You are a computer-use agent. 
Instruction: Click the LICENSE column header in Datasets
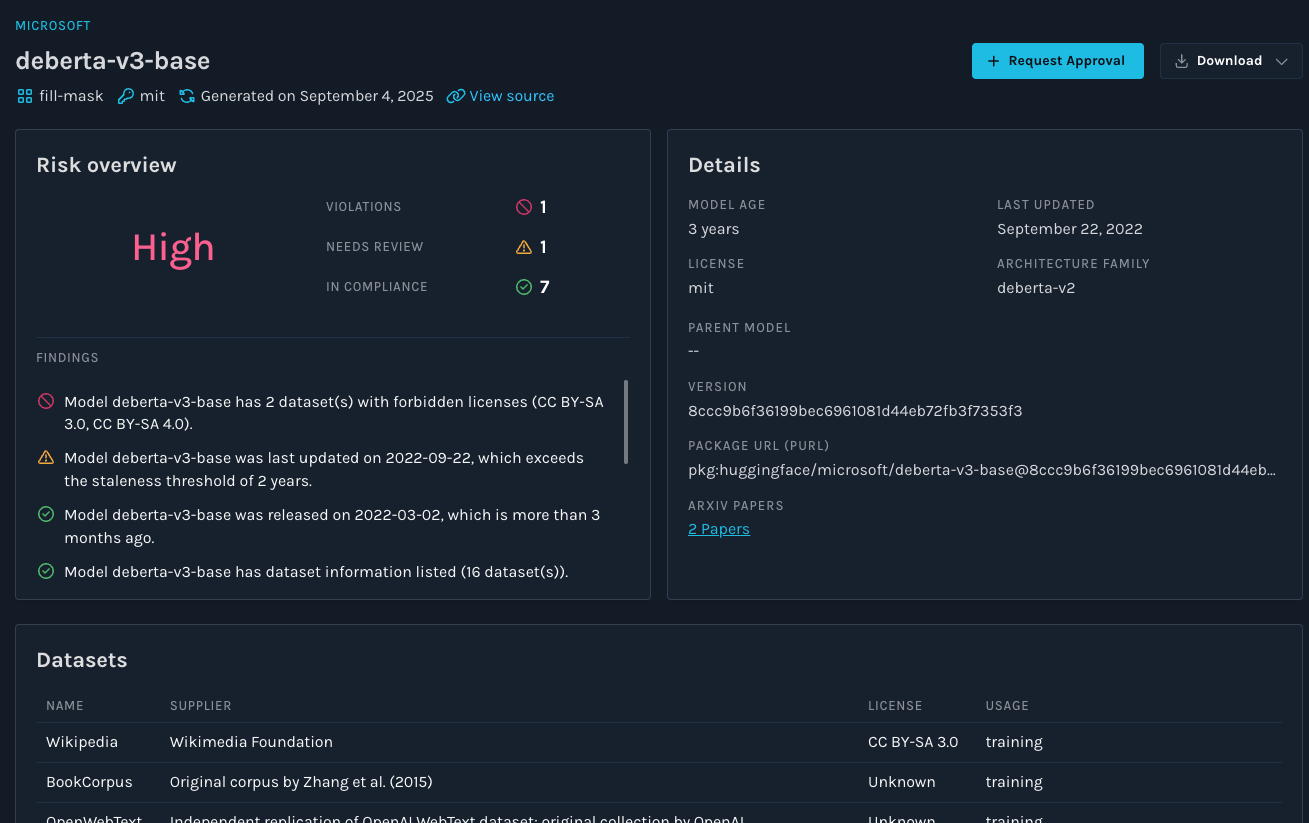pos(895,706)
